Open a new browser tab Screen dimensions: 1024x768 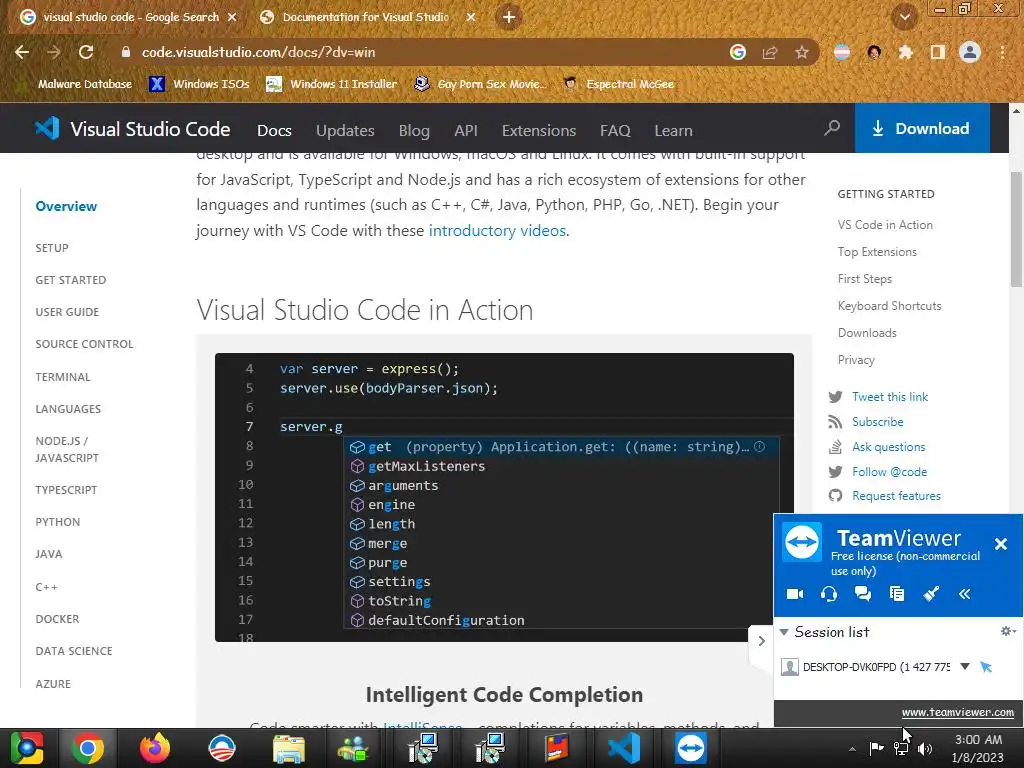509,17
